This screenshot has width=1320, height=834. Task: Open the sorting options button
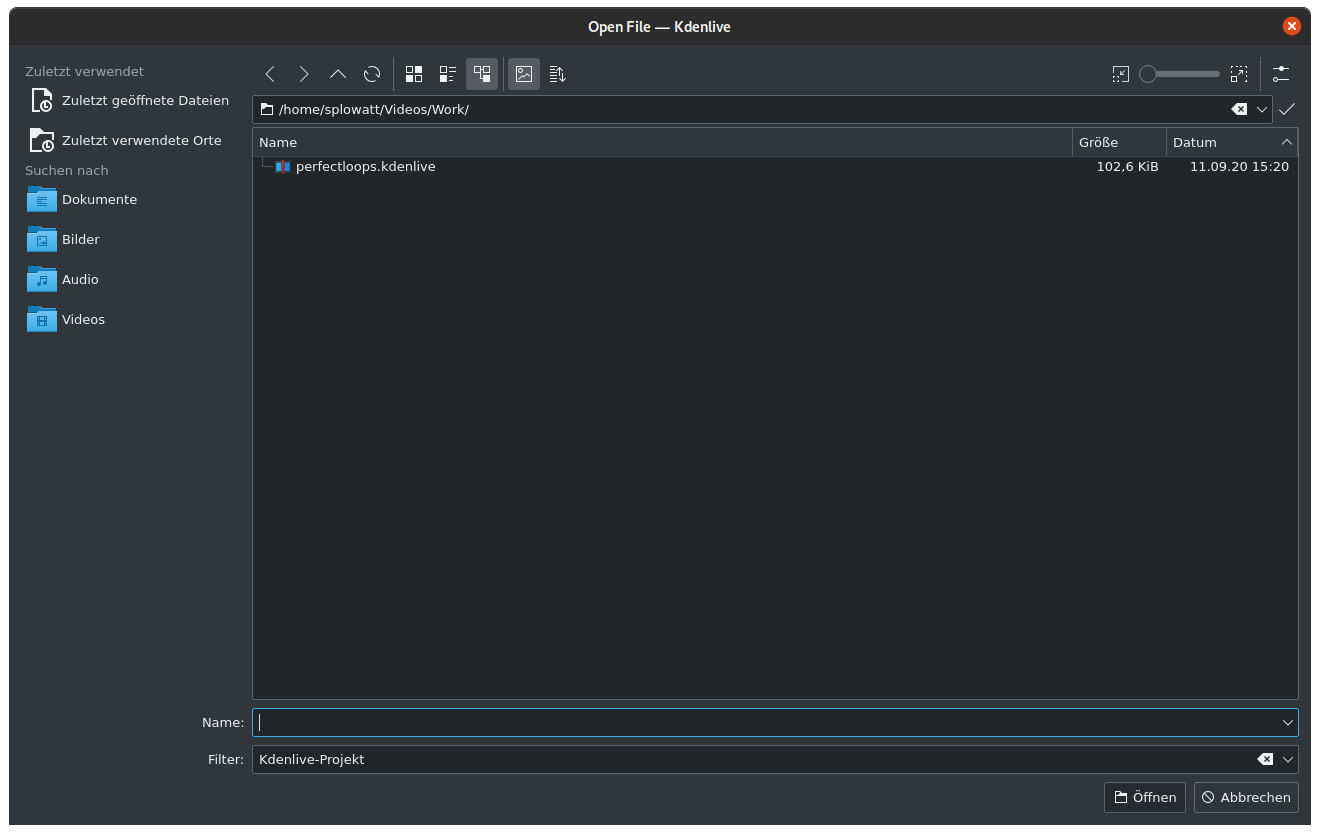(x=558, y=74)
